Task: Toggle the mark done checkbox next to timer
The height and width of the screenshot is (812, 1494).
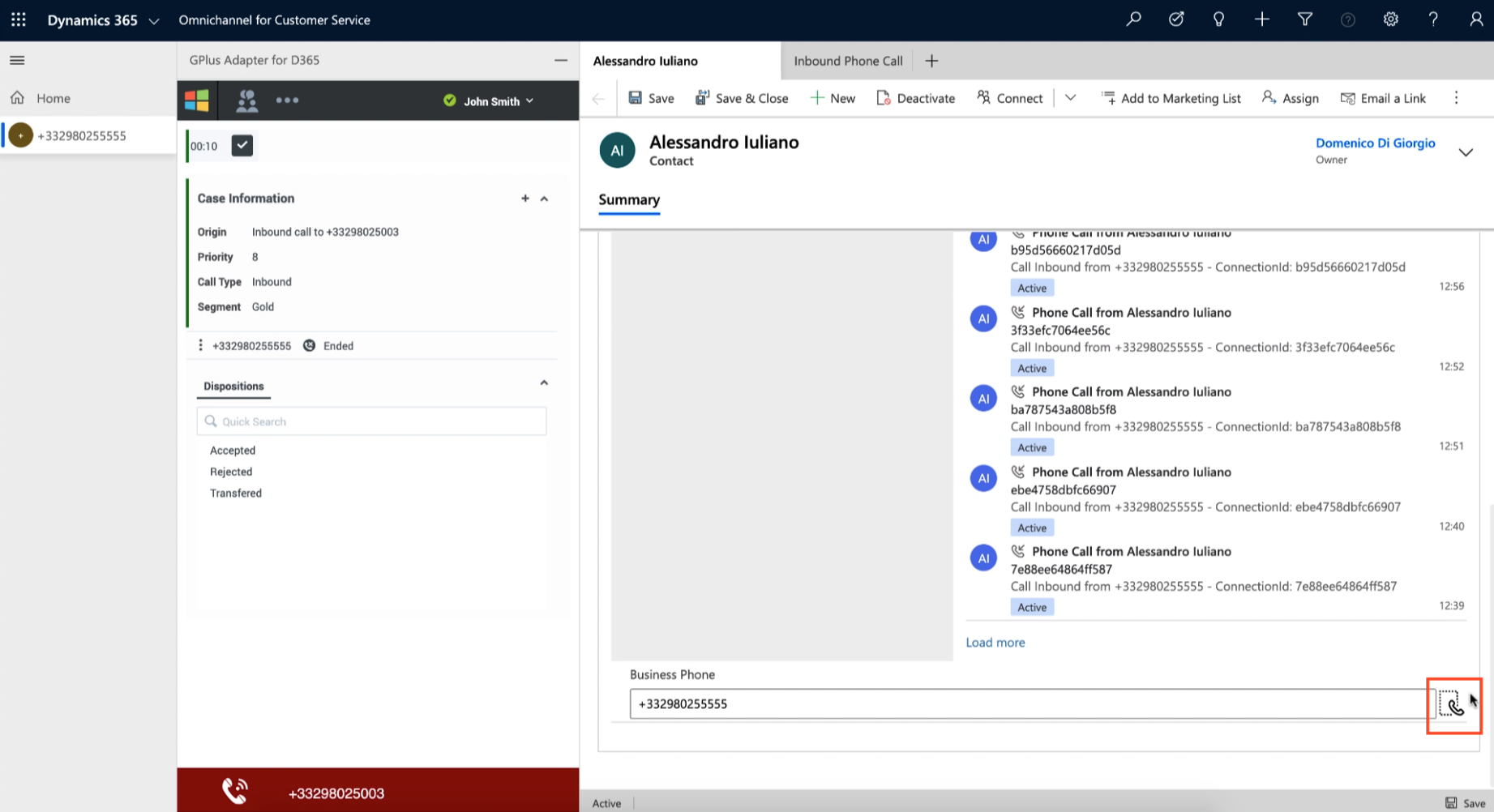Action: point(242,145)
